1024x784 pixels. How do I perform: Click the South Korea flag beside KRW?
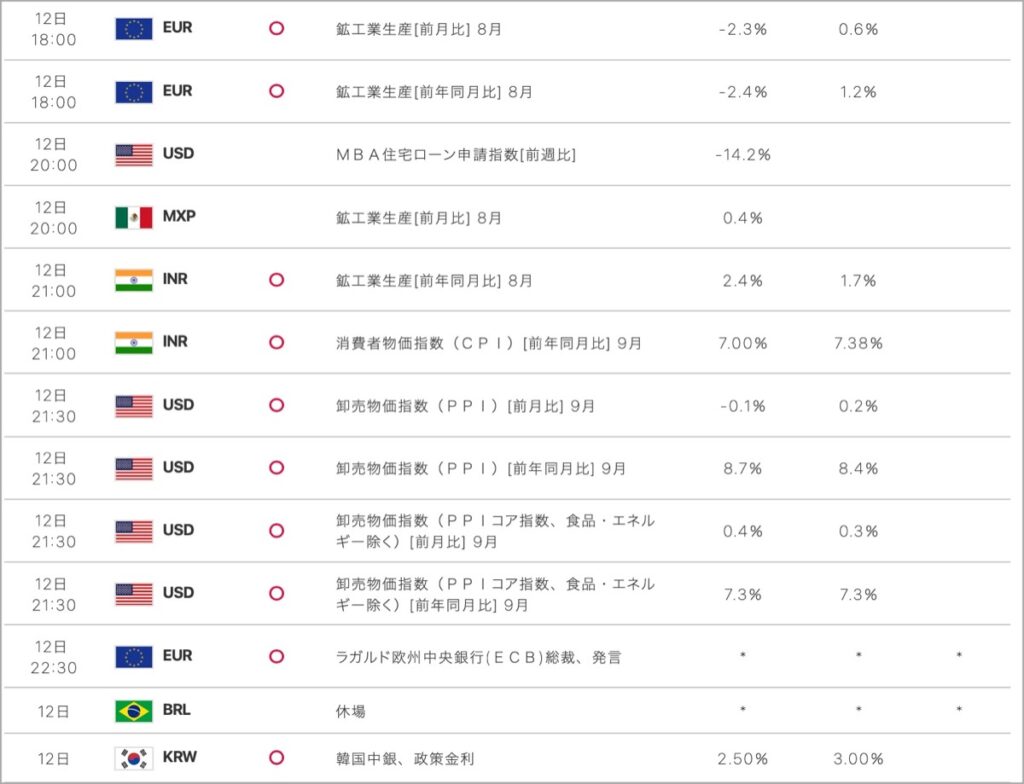point(134,758)
